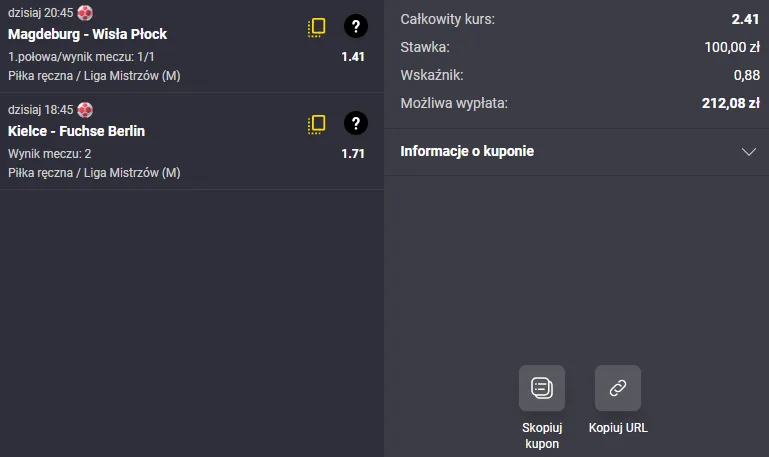Open the Kielce - Fuchse Berlin match
Image resolution: width=769 pixels, height=457 pixels.
[x=77, y=131]
